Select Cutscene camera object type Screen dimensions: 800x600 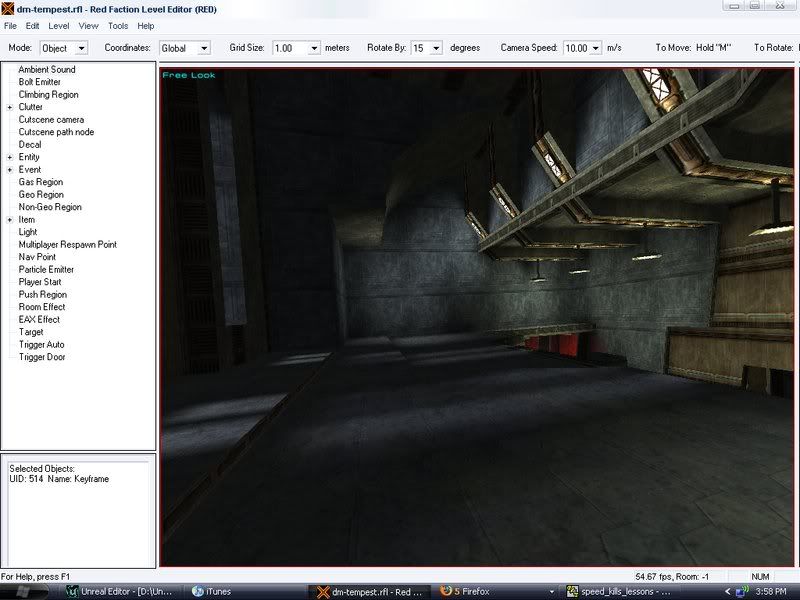(x=51, y=119)
